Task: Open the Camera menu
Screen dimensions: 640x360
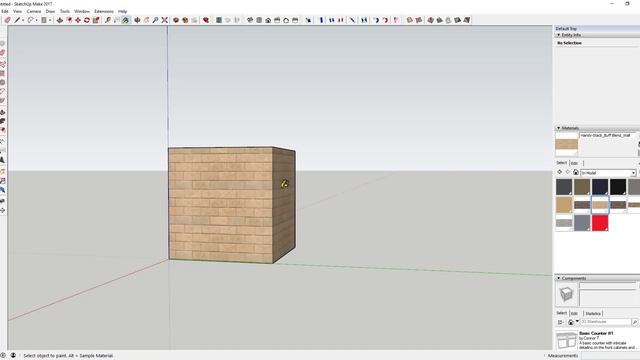Action: point(34,11)
